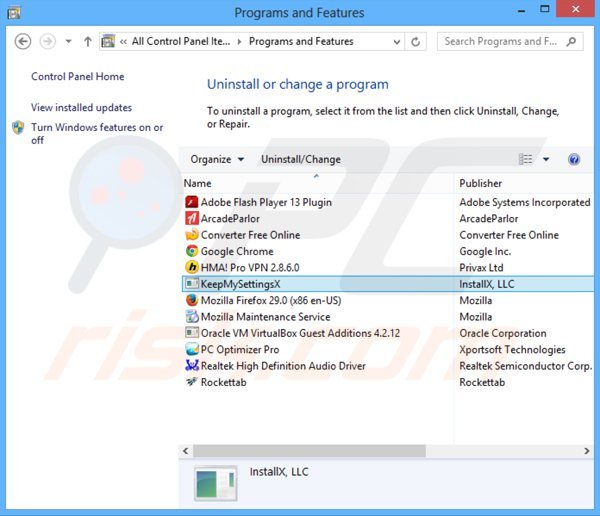The height and width of the screenshot is (516, 600).
Task: Click the InstallX details pane thumbnail
Action: tap(216, 483)
